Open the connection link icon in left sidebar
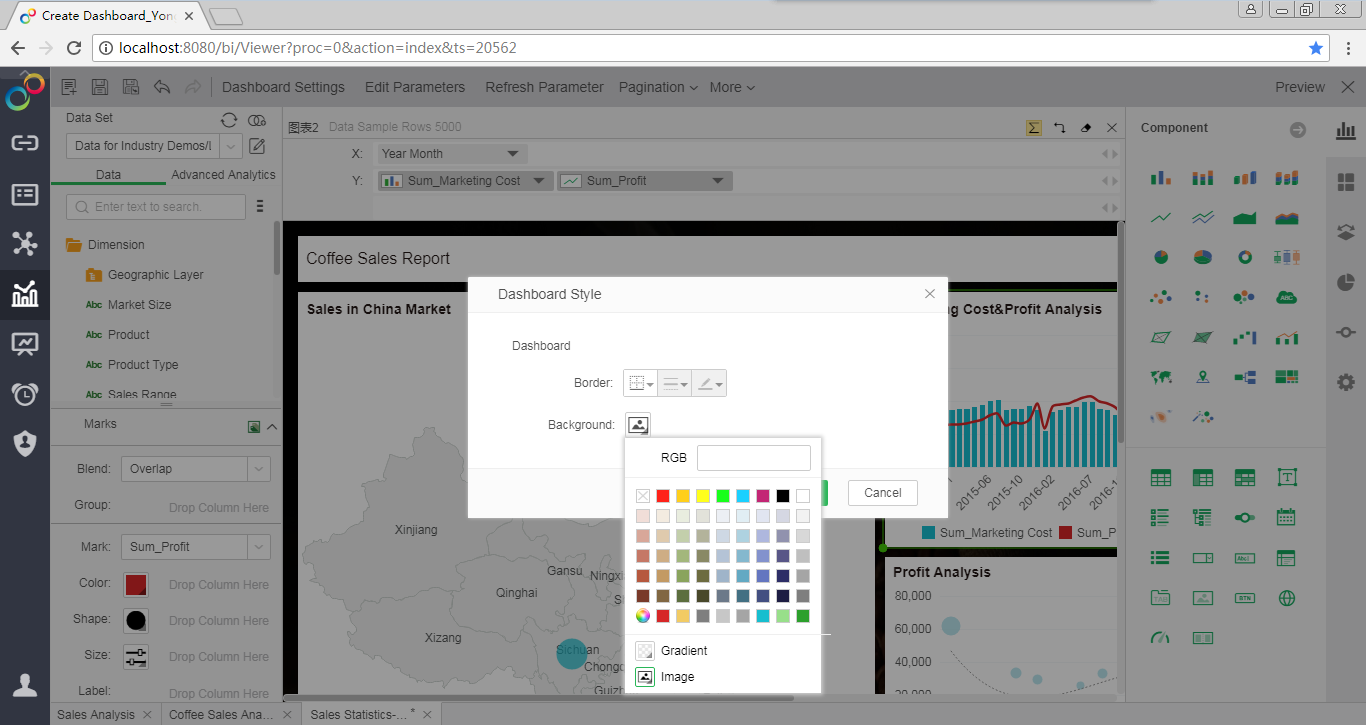Image resolution: width=1366 pixels, height=725 pixels. 25,143
